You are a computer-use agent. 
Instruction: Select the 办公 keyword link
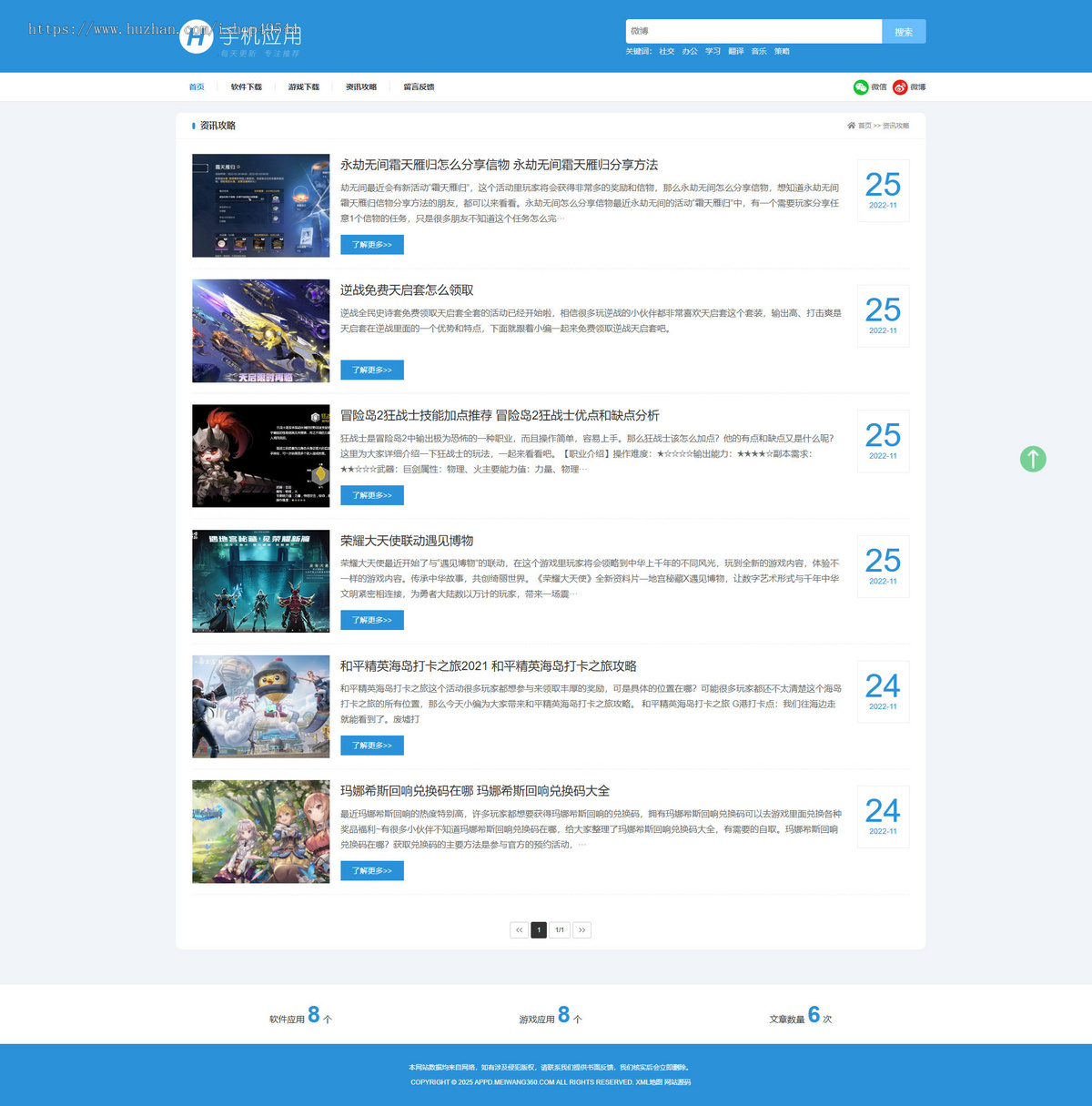690,52
